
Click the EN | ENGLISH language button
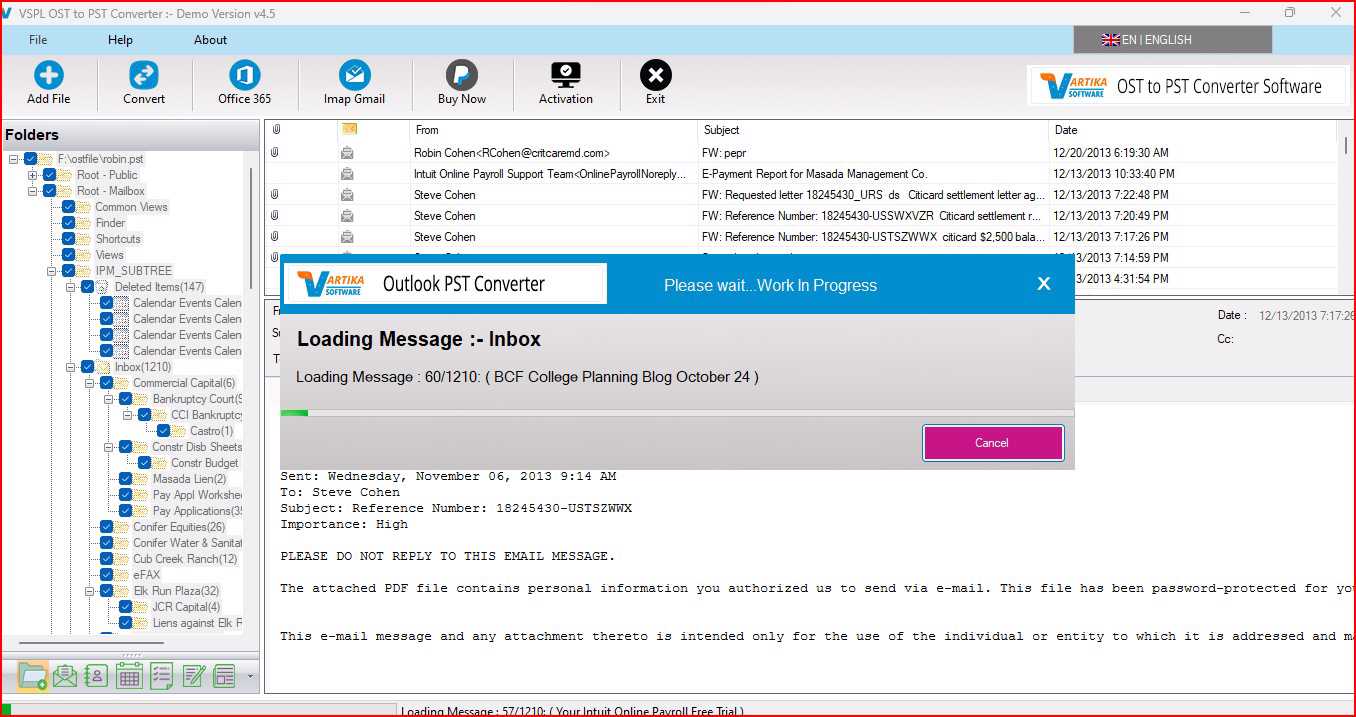point(1172,40)
